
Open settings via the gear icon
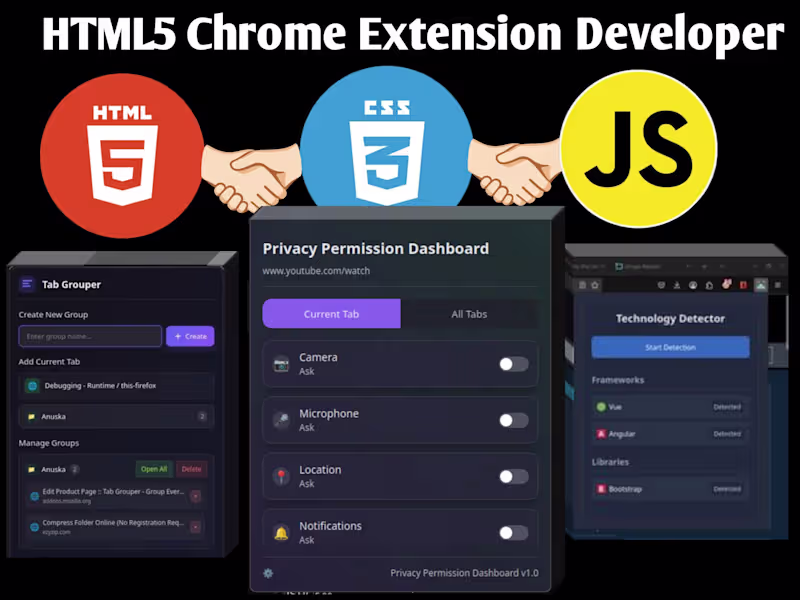pos(268,573)
